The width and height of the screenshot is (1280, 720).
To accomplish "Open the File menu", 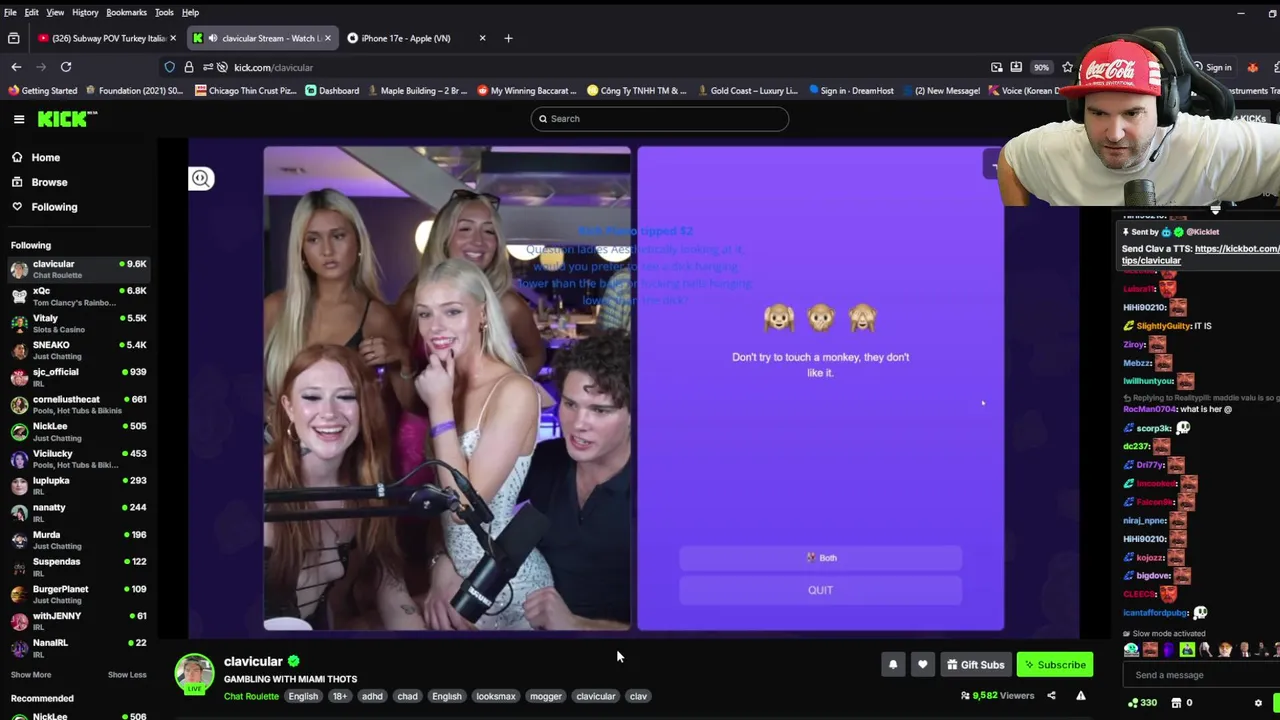I will point(10,12).
